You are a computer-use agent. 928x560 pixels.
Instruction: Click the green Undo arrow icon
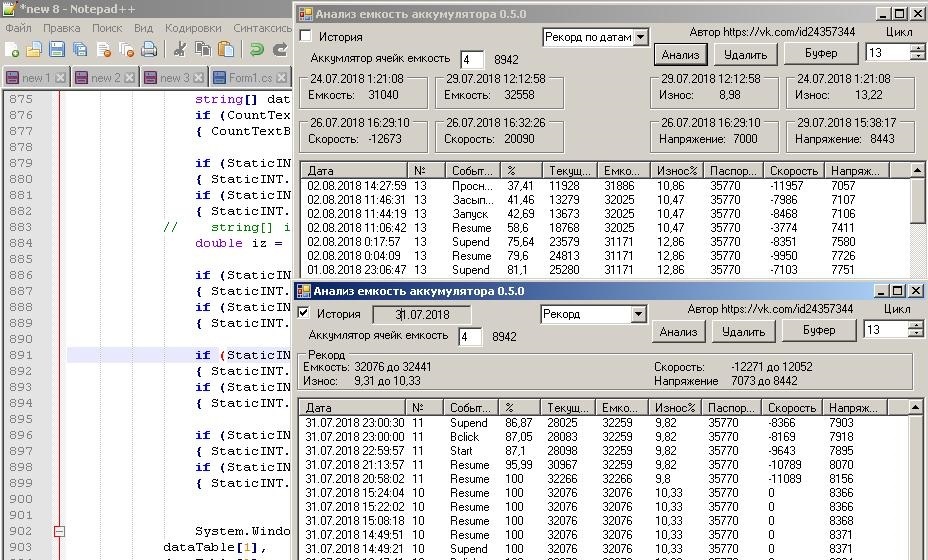click(256, 49)
